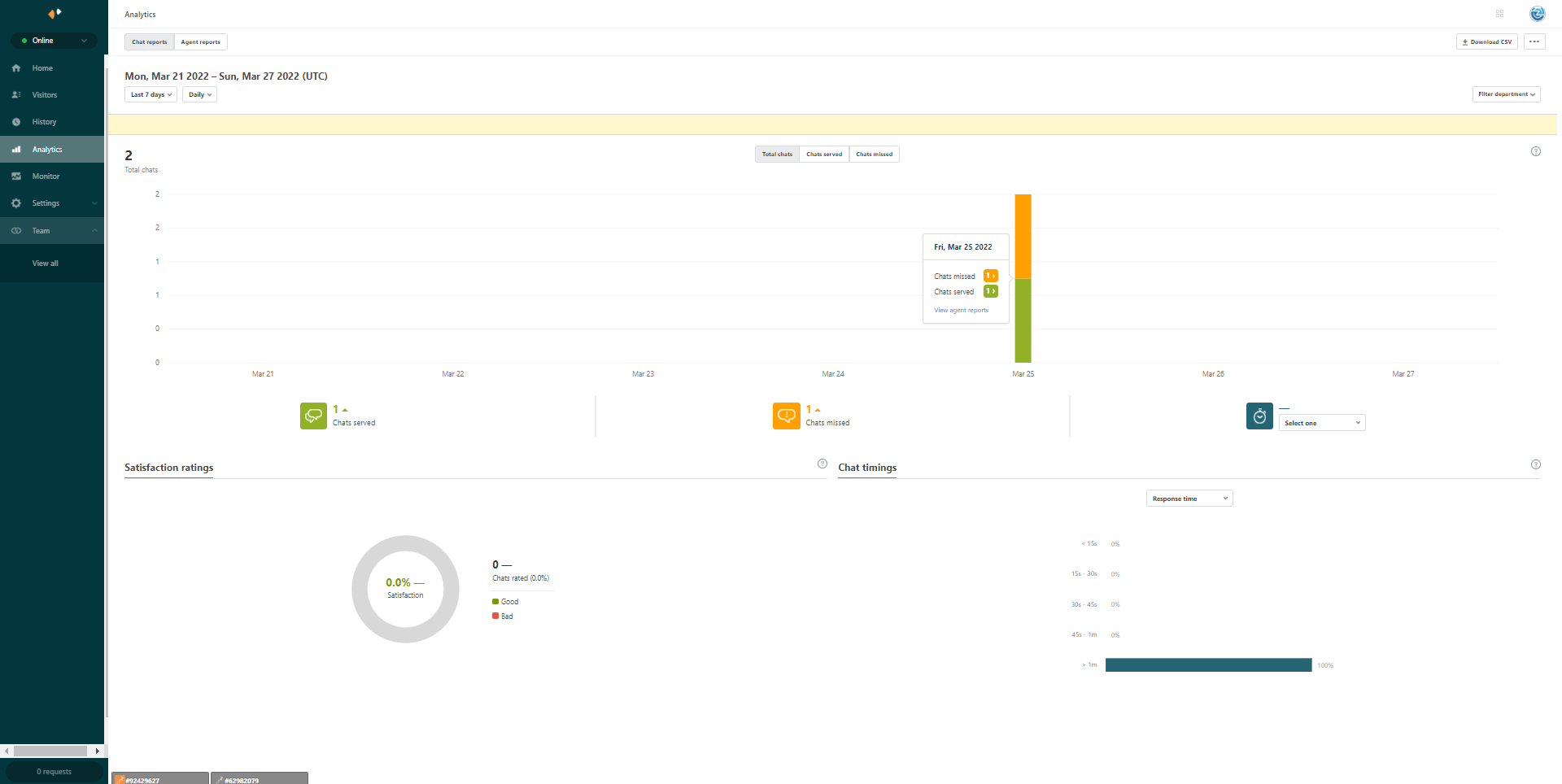
Task: Click the stopwatch timing icon
Action: click(x=1259, y=416)
